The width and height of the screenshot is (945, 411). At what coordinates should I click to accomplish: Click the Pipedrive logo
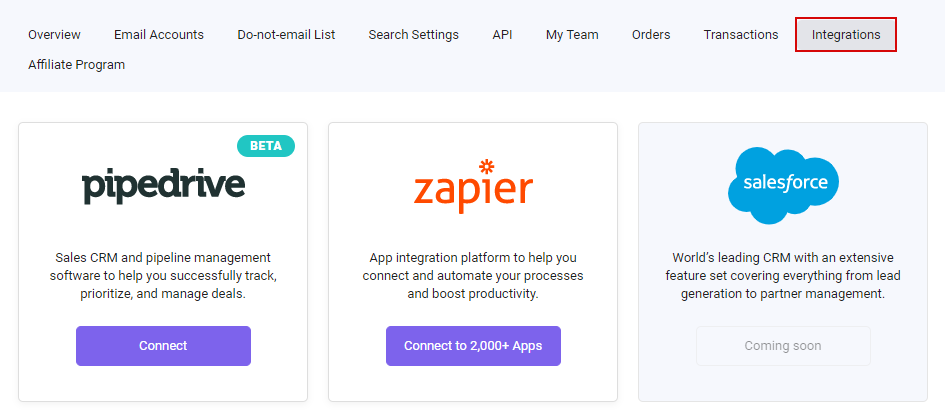coord(163,187)
